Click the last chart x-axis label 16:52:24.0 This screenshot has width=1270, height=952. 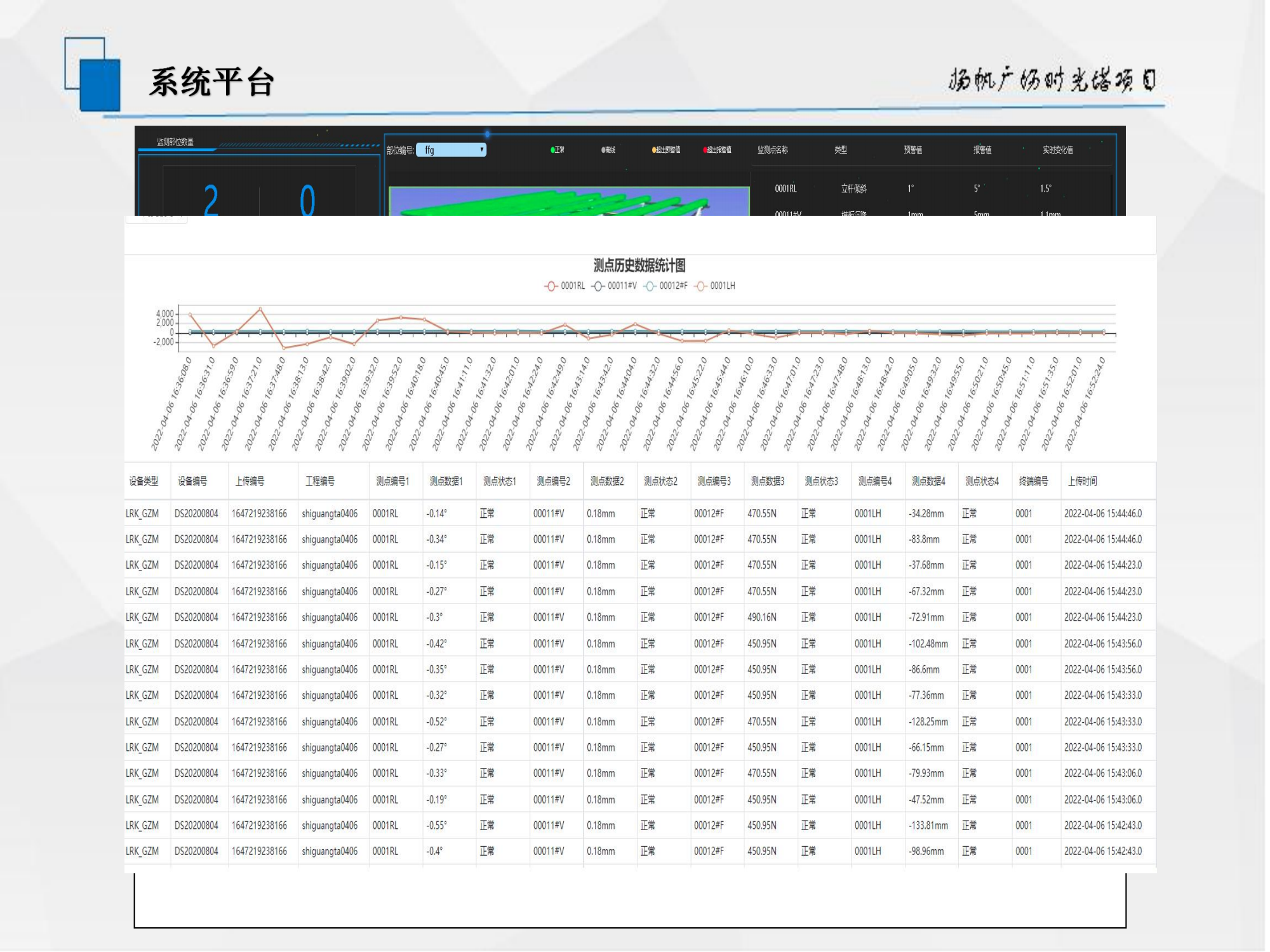click(1085, 403)
